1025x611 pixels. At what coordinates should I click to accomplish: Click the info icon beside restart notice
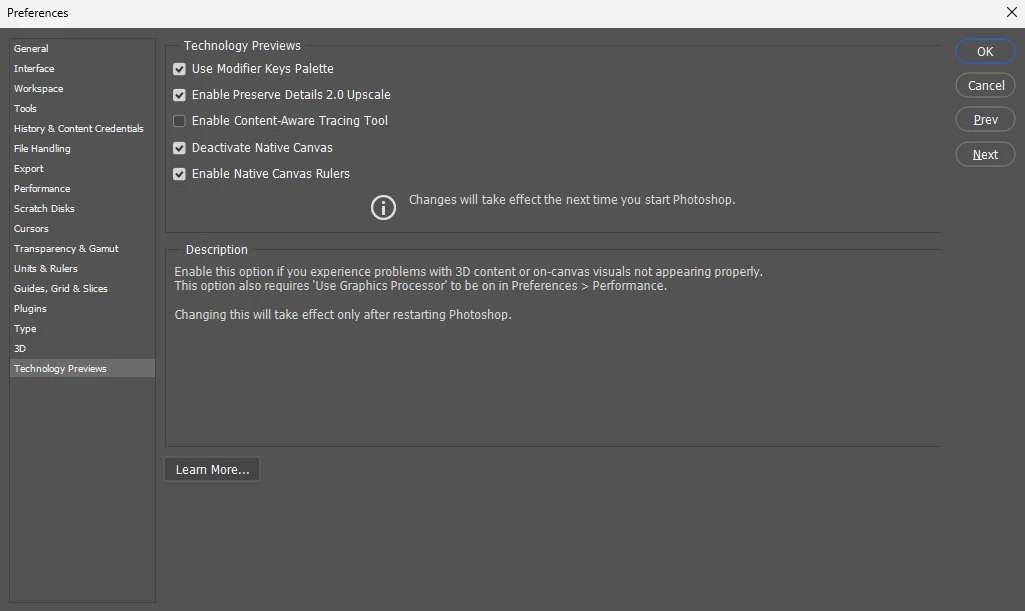coord(384,208)
